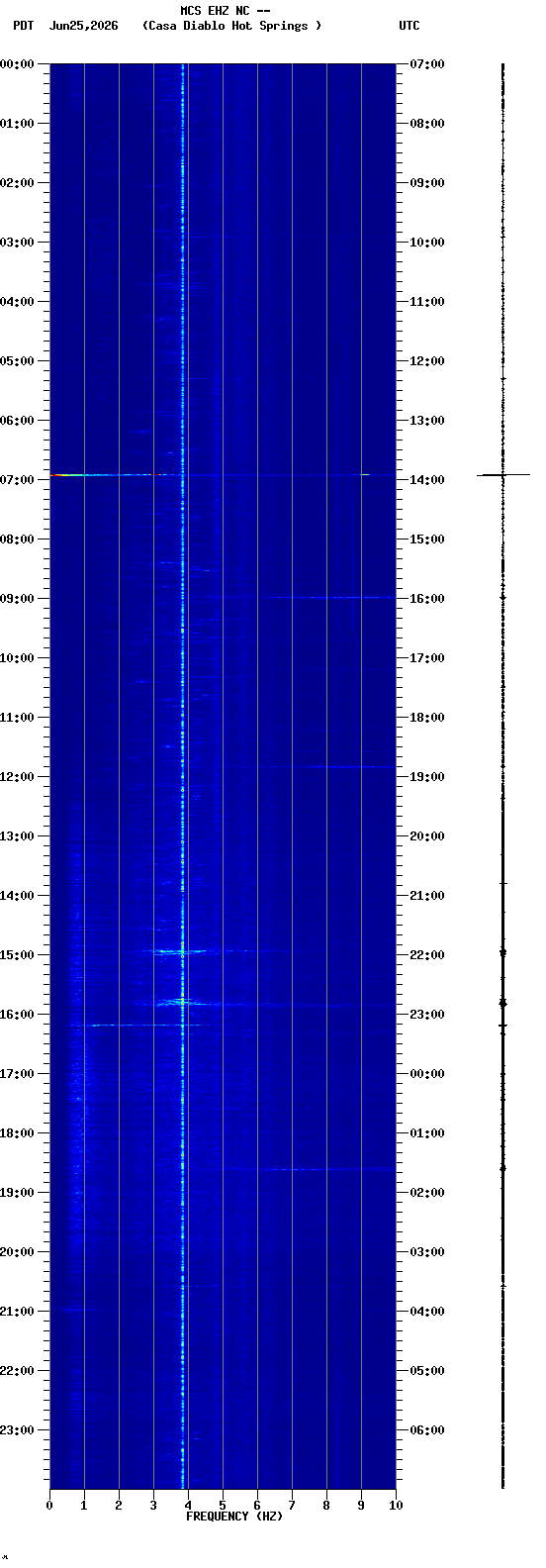Click the frequency axis tick label "2"
Screen dimensions: 546x1568
coord(119,1506)
